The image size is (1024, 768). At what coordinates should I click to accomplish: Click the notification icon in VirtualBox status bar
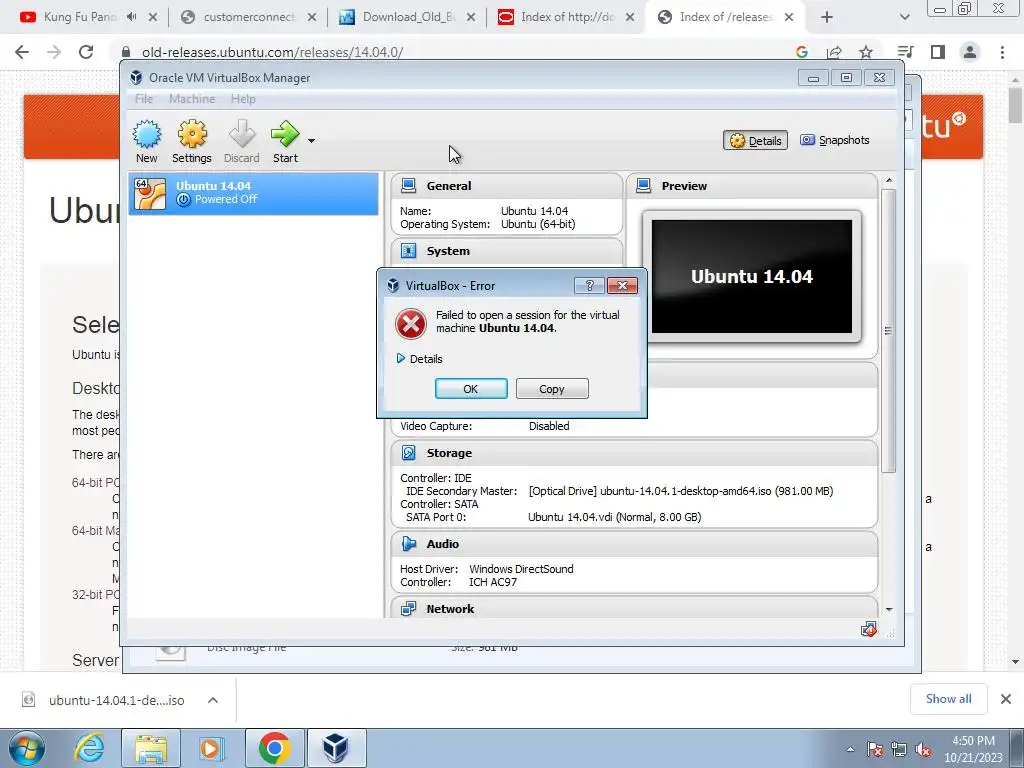point(869,630)
